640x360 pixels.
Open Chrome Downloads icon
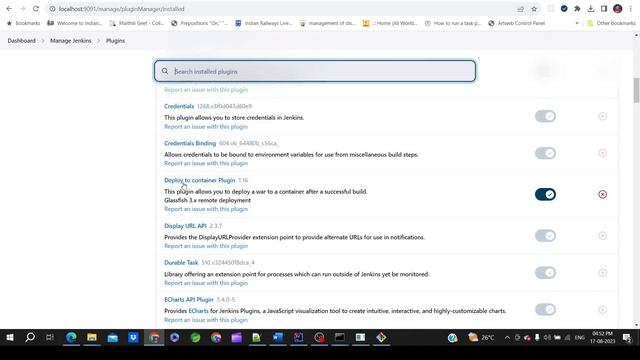pos(591,9)
